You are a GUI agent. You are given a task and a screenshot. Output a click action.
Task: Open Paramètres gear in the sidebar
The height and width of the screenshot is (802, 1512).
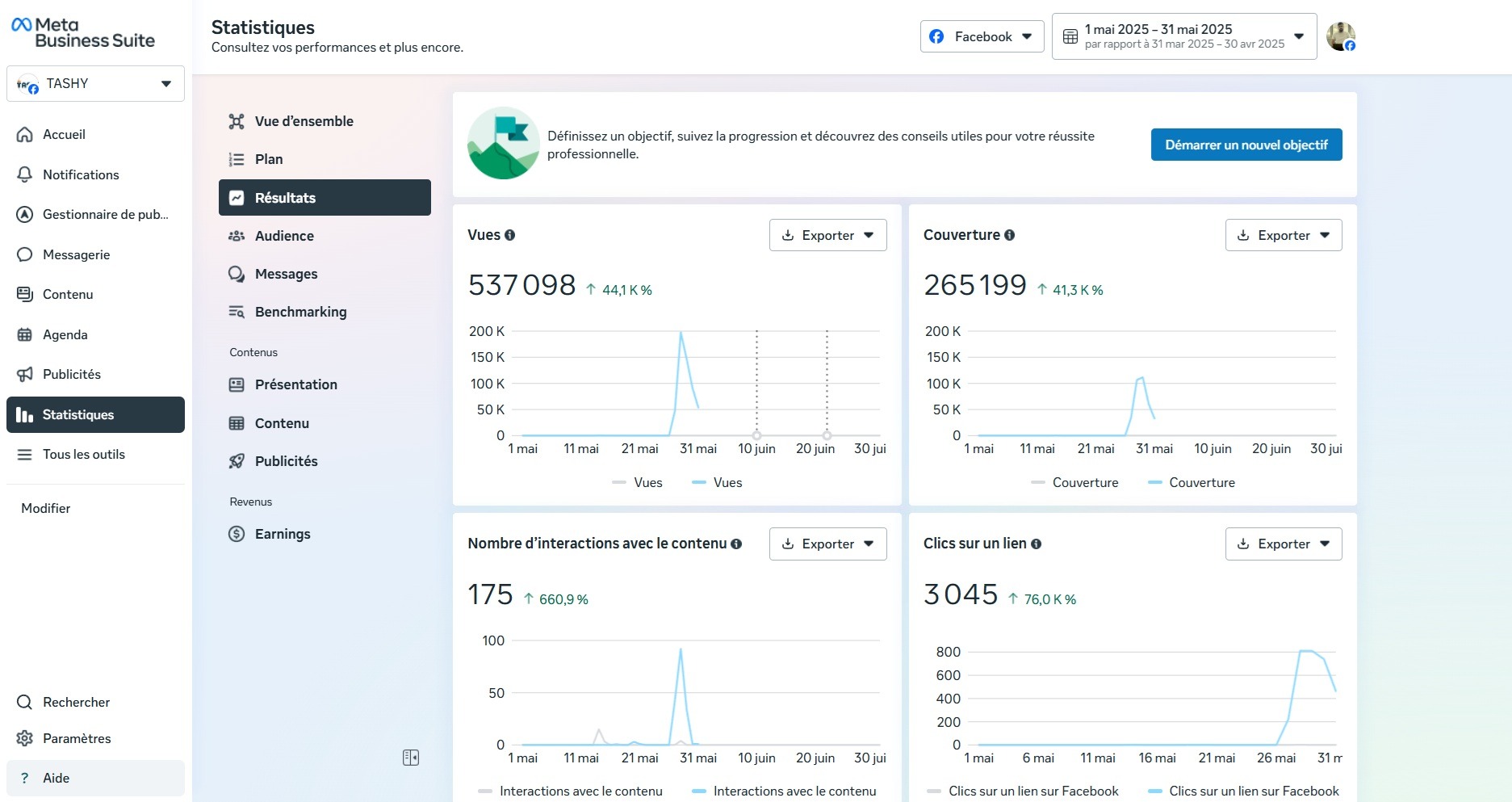(25, 738)
